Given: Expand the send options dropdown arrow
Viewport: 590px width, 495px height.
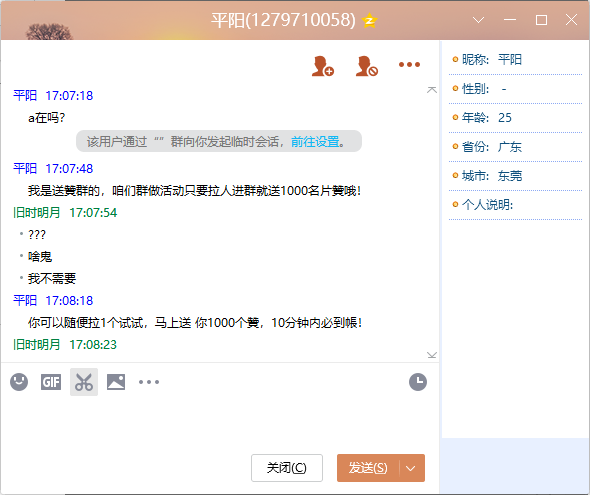Looking at the screenshot, I should [411, 468].
